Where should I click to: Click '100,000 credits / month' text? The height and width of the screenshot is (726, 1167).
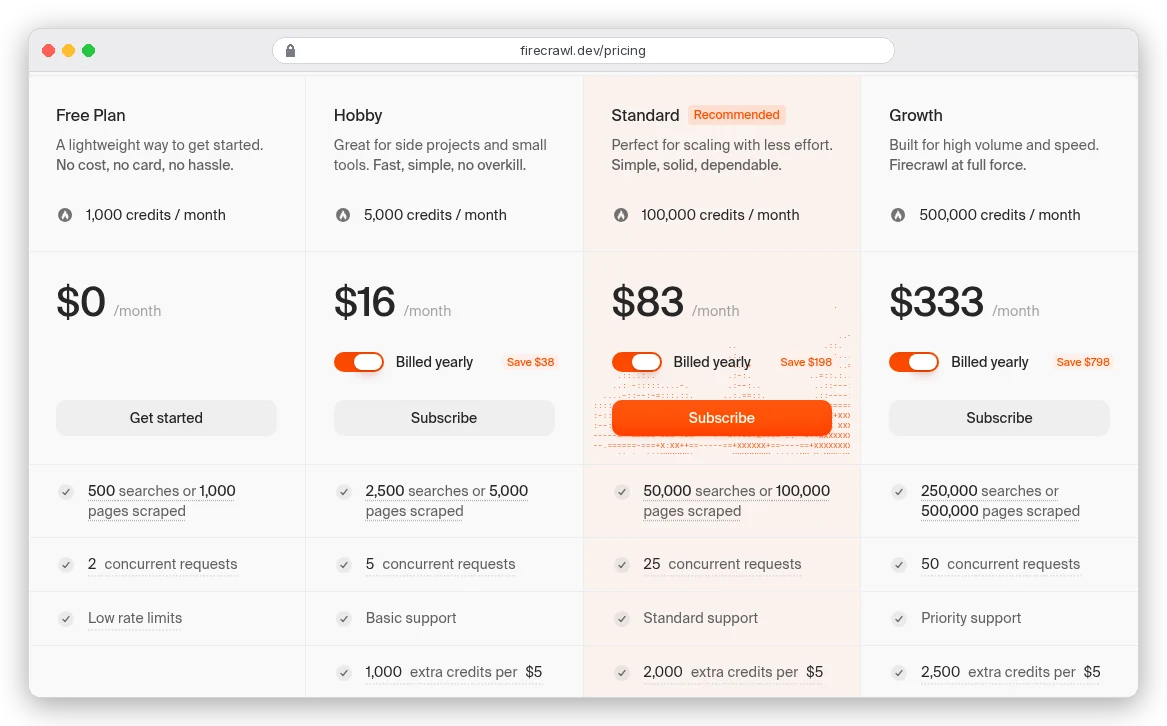(720, 215)
